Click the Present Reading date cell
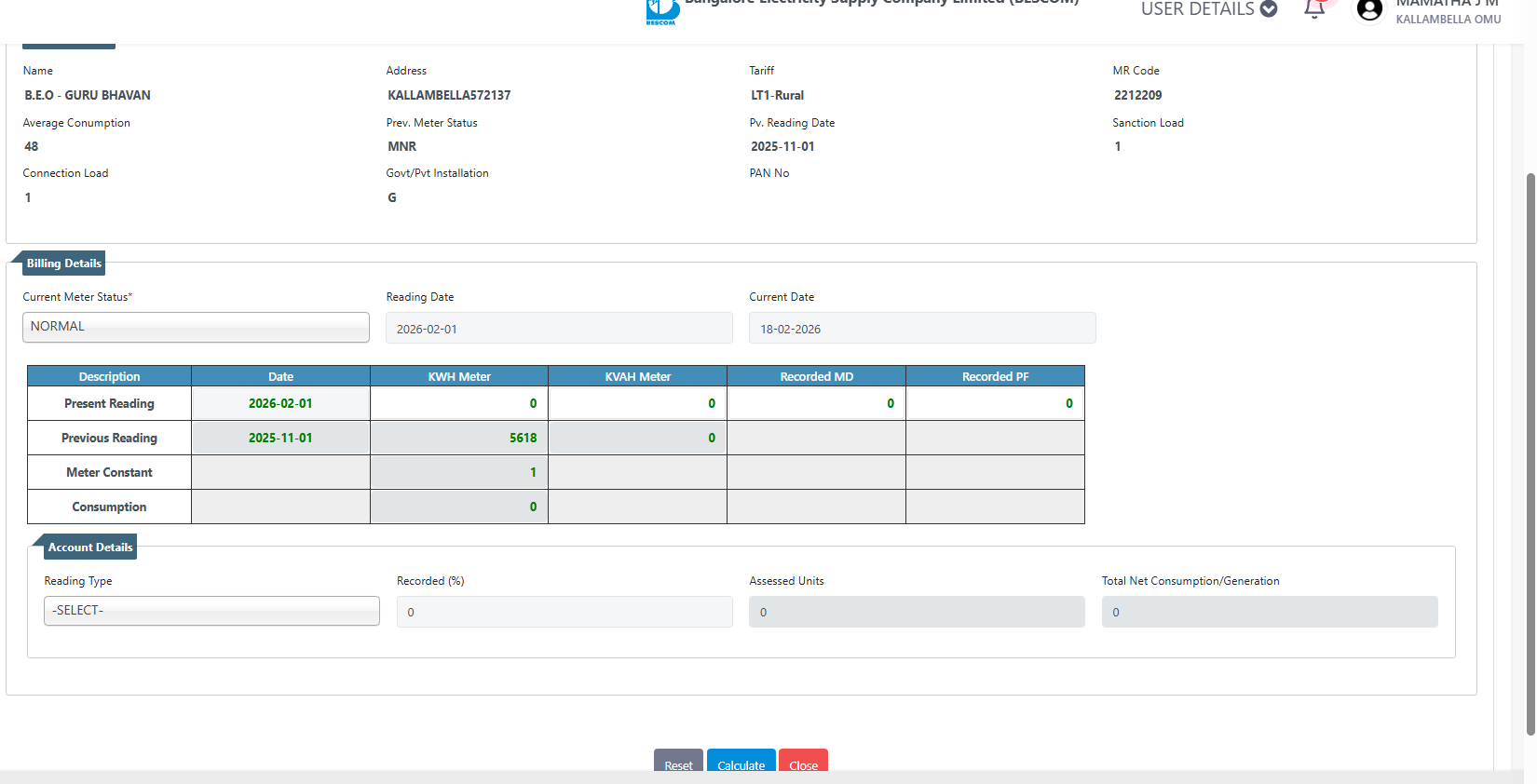 280,404
